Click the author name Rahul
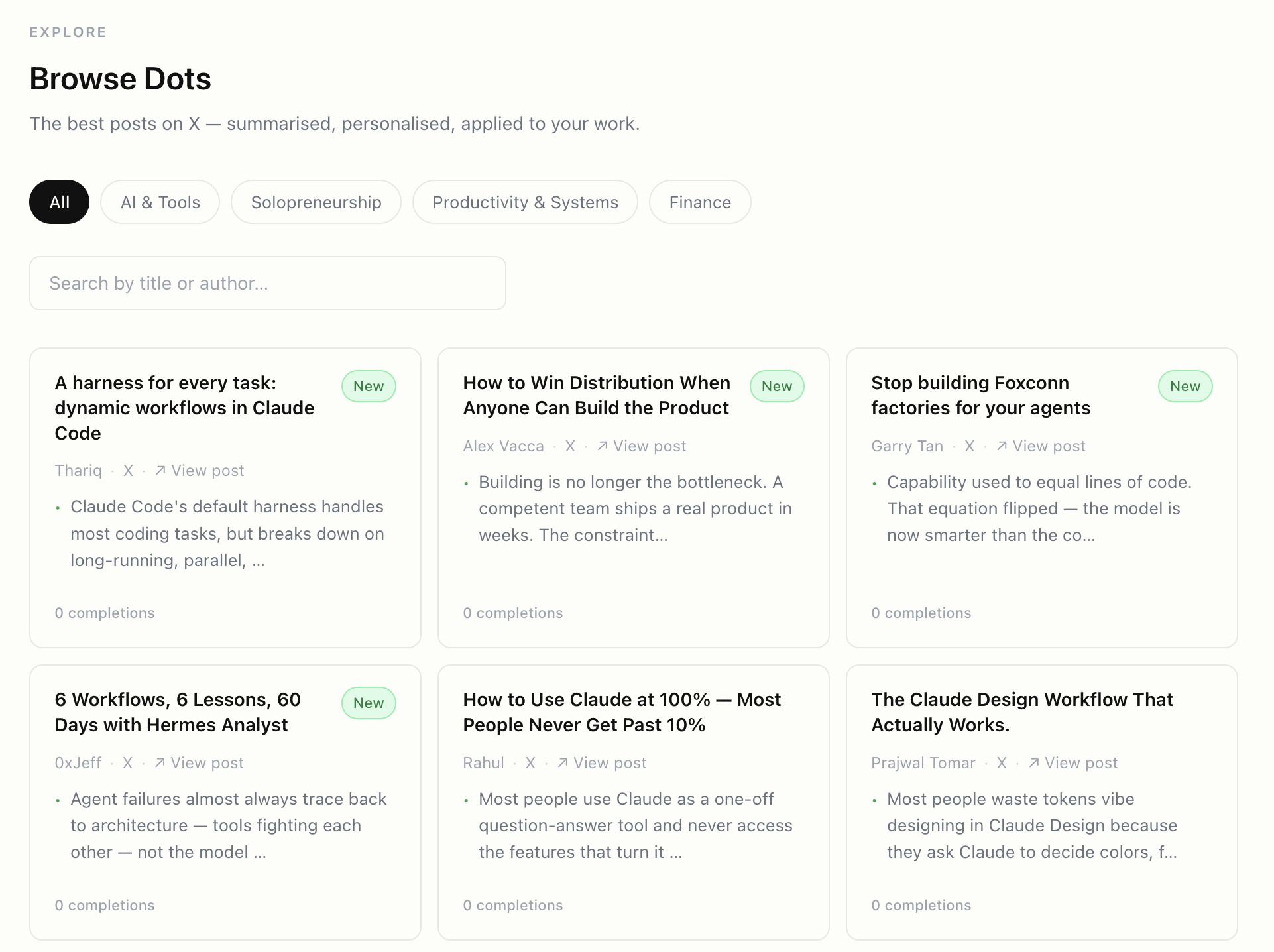Viewport: 1274px width, 952px height. pyautogui.click(x=483, y=763)
